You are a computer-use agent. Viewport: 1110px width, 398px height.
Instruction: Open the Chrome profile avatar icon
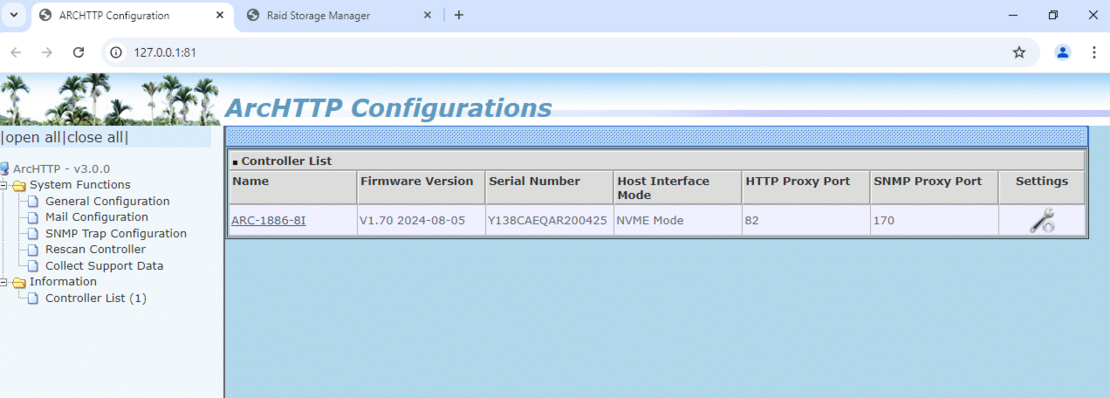coord(1063,52)
